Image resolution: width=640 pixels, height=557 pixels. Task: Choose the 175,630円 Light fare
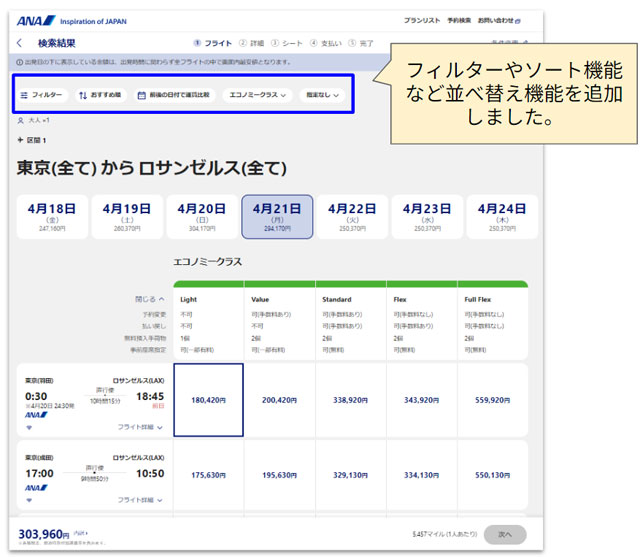click(208, 475)
